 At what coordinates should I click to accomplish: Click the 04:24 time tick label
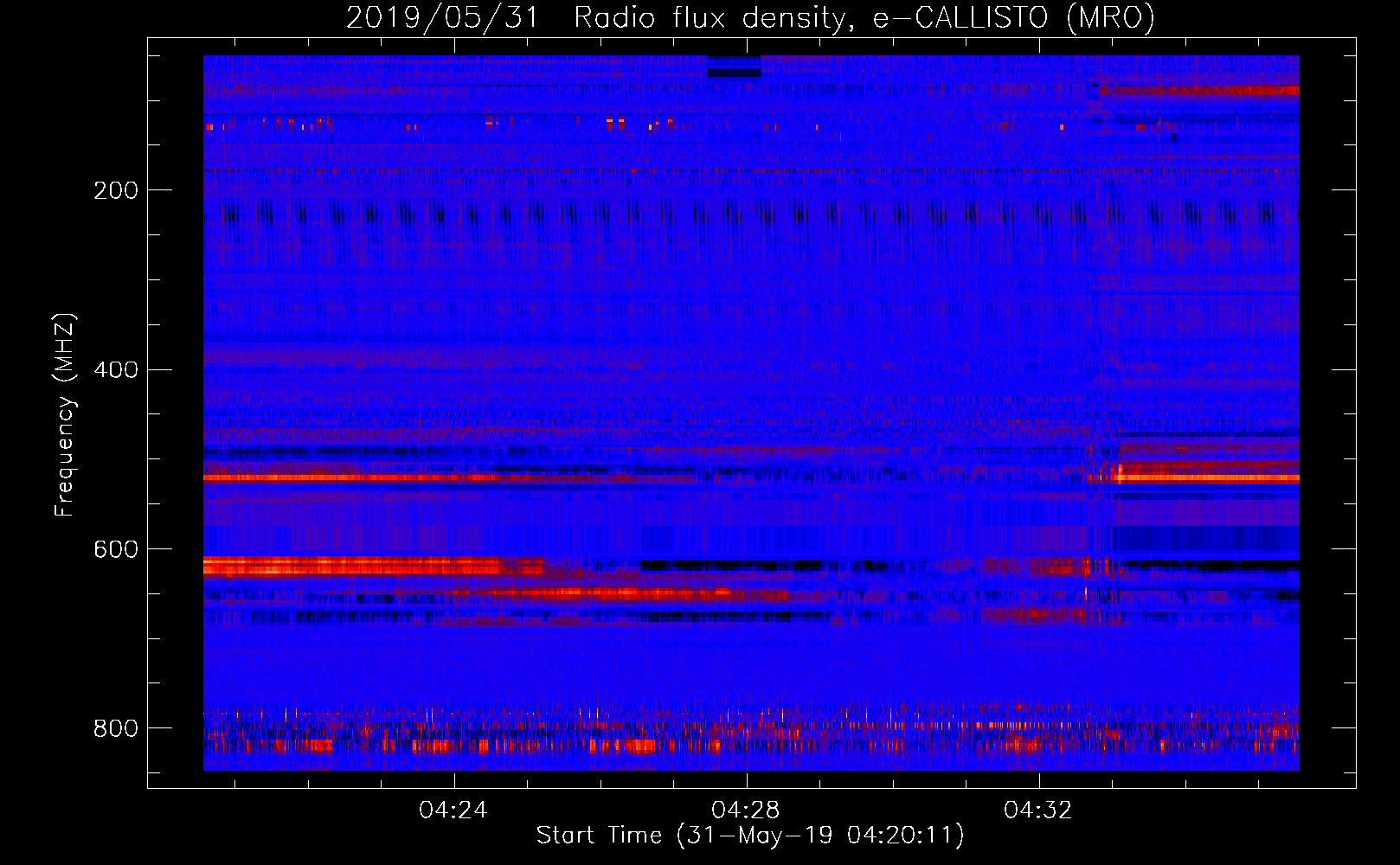point(453,811)
